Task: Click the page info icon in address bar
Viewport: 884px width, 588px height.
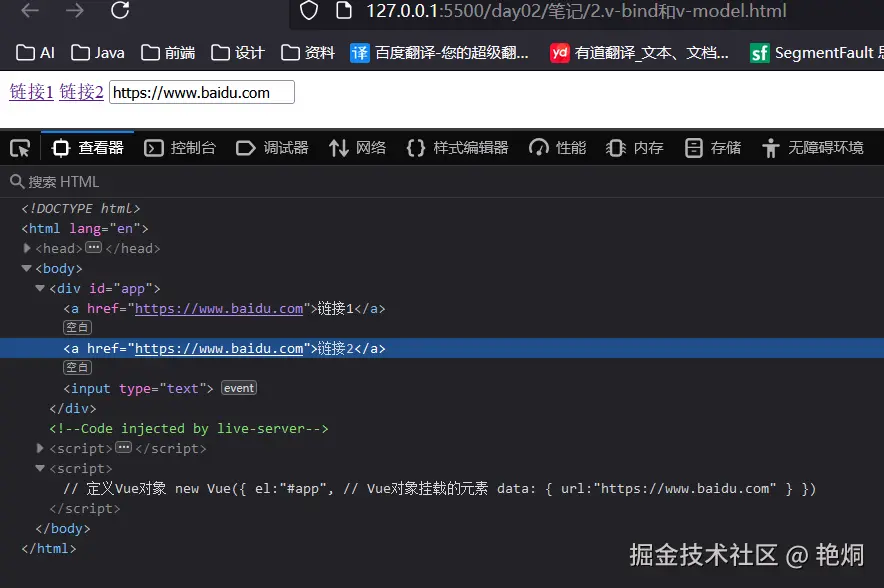Action: (343, 10)
